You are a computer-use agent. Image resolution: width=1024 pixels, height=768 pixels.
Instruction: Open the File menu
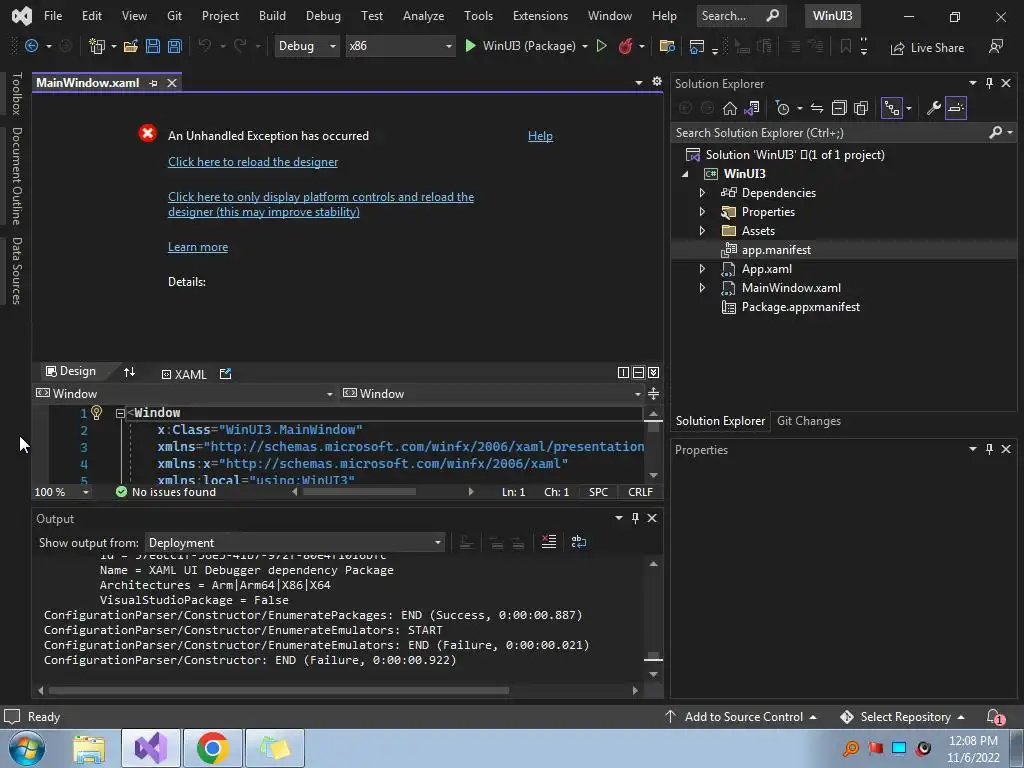click(x=53, y=16)
